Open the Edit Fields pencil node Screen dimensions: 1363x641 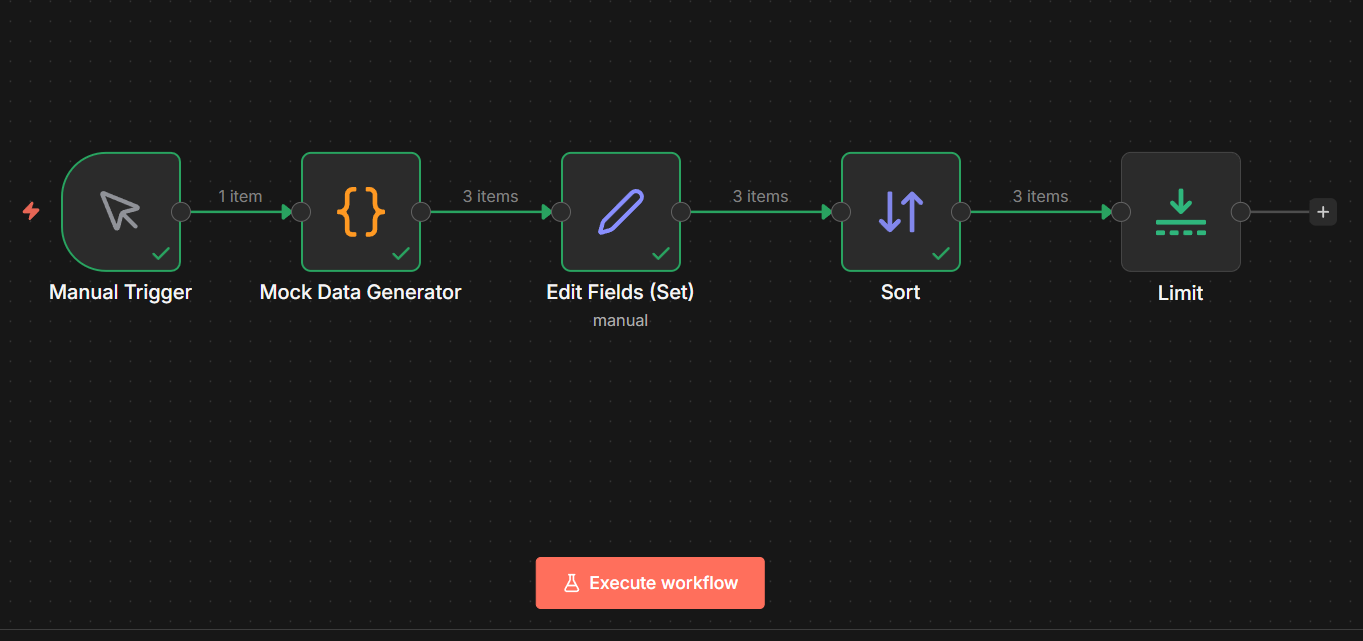pos(621,211)
